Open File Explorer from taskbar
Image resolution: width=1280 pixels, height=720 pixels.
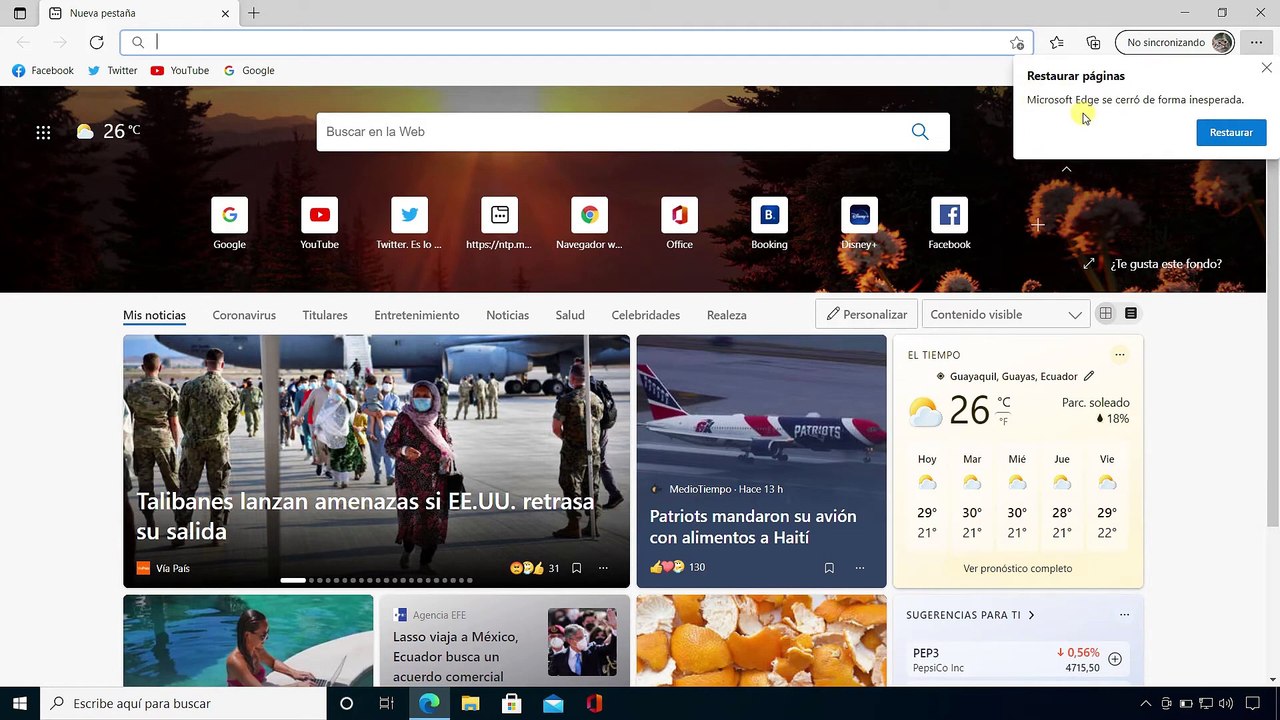point(470,703)
